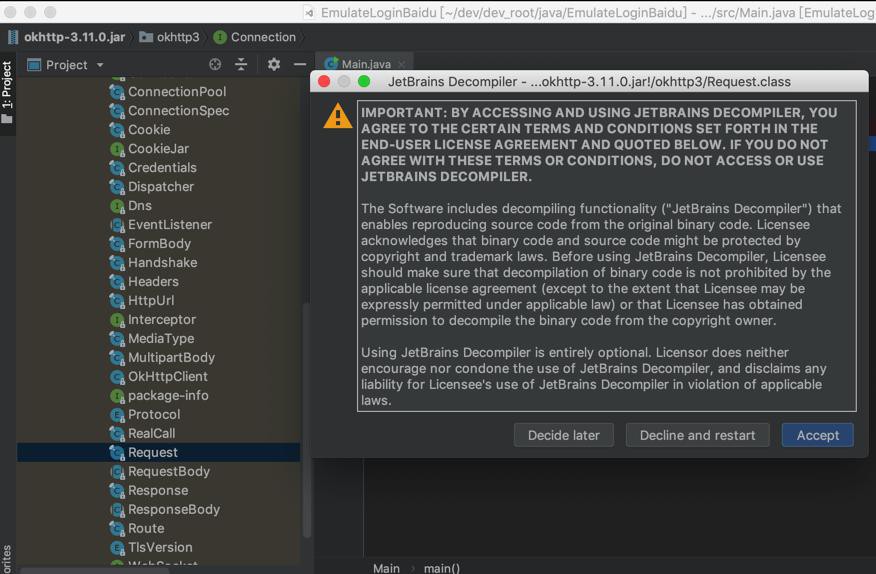This screenshot has height=574, width=876.
Task: Hide the Project panel with minus icon
Action: pos(299,64)
